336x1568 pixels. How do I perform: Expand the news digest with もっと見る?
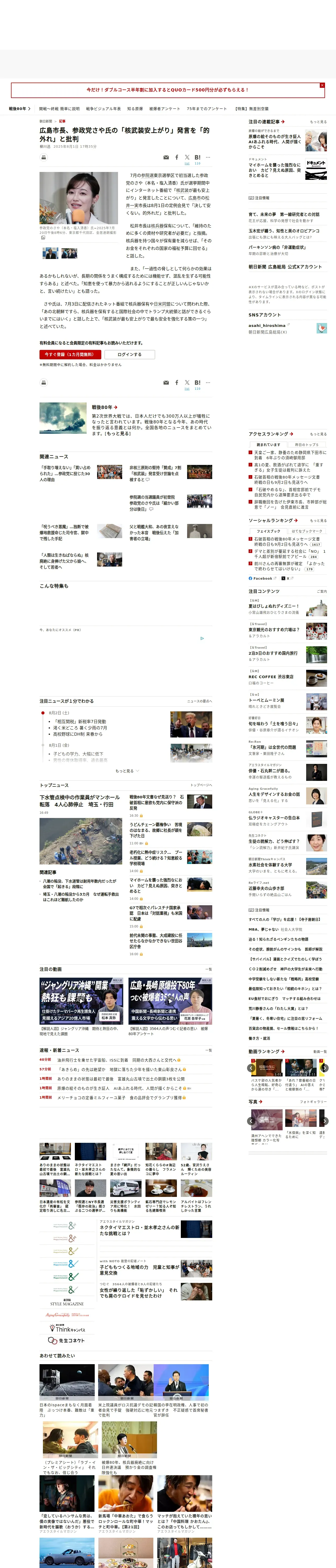point(127,771)
